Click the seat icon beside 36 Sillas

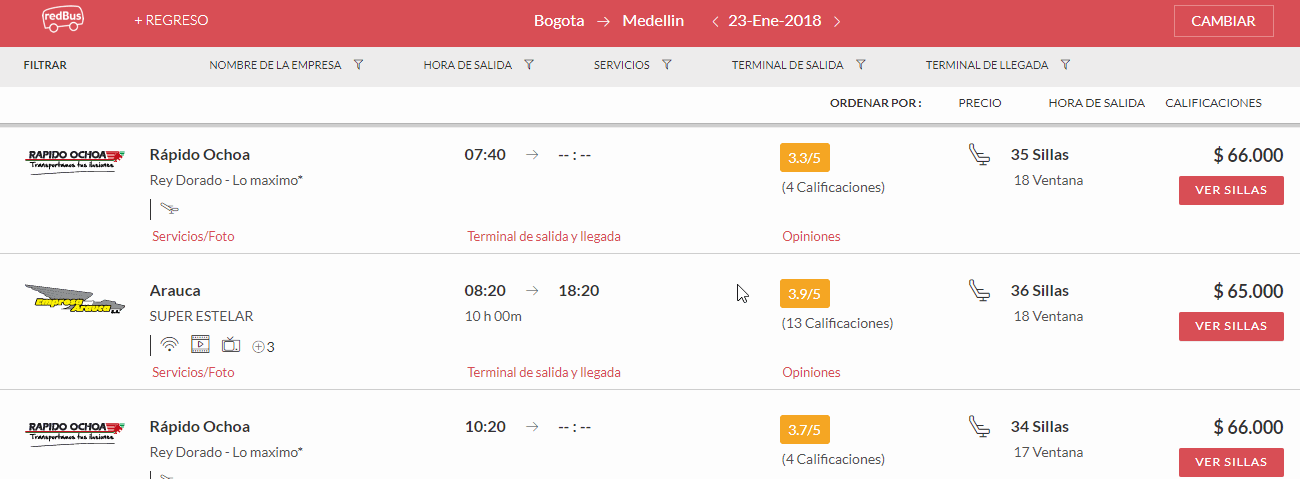coord(979,291)
